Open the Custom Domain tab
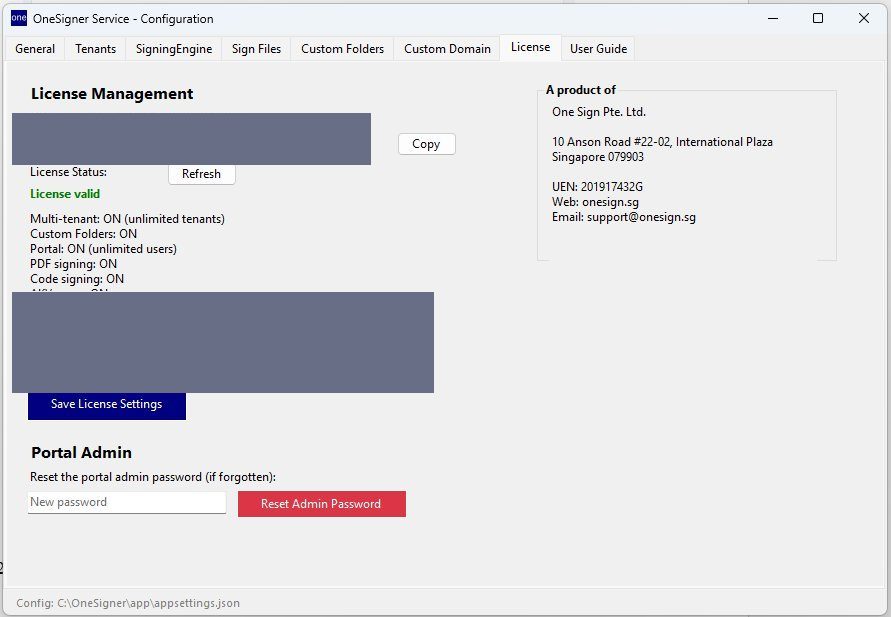 (x=447, y=49)
